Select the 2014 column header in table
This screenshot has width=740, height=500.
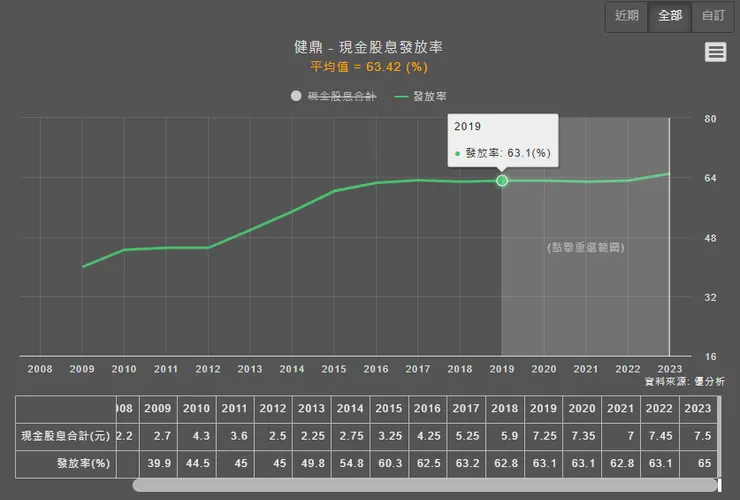click(351, 409)
